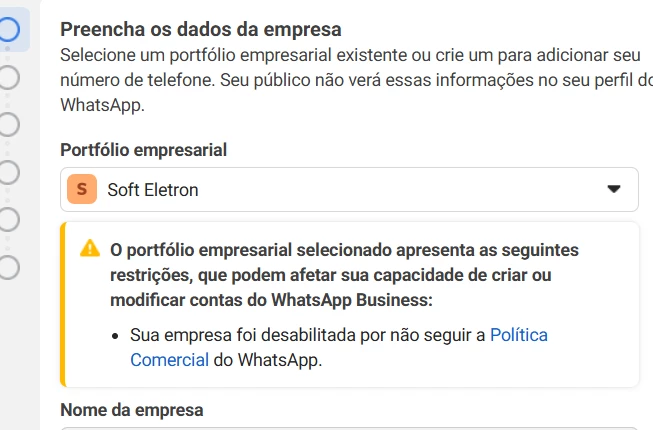Click the Comercial word of the policy link
The image size is (653, 430).
point(169,360)
